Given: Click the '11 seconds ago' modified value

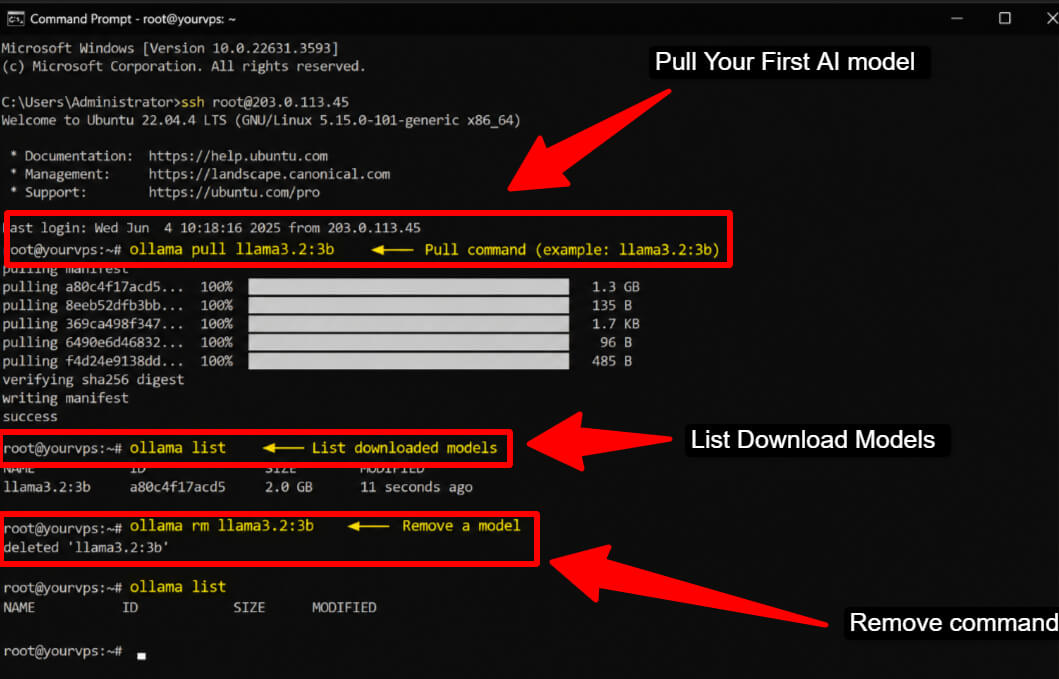Looking at the screenshot, I should click(416, 487).
